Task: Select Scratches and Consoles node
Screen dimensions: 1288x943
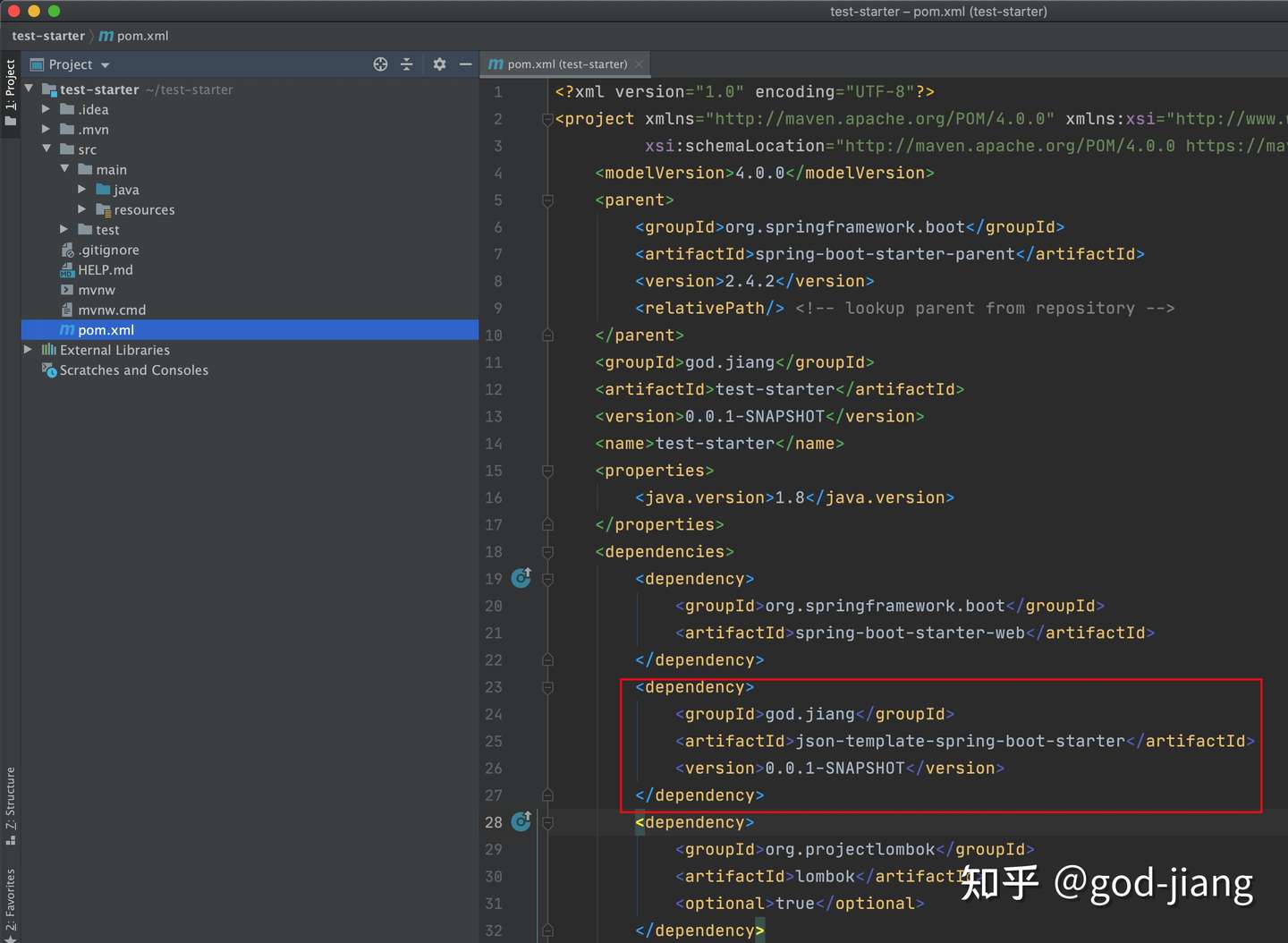Action: (x=134, y=370)
